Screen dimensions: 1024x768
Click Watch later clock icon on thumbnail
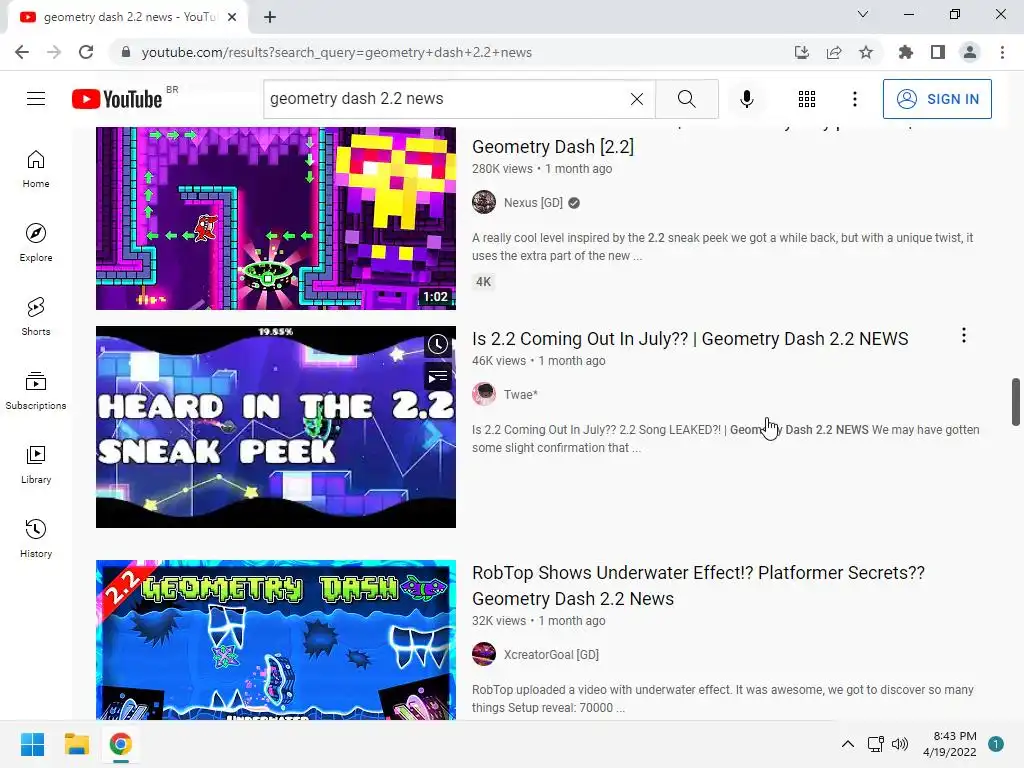point(438,344)
